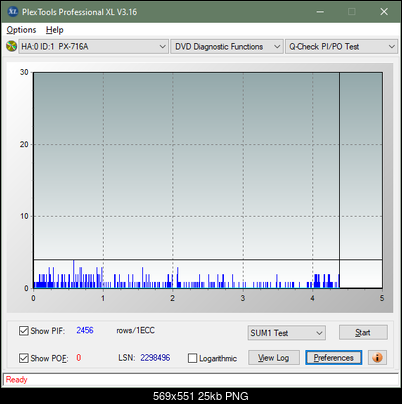Click the Start button
The image size is (402, 404).
[x=363, y=332]
